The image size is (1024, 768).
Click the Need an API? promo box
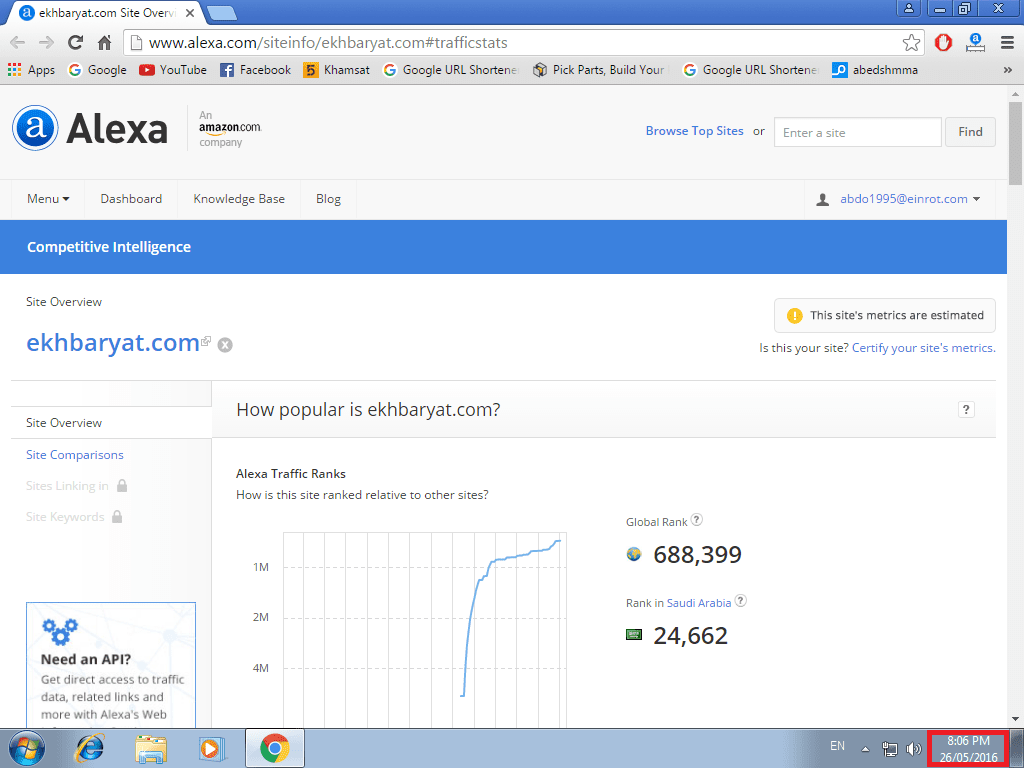pos(111,665)
